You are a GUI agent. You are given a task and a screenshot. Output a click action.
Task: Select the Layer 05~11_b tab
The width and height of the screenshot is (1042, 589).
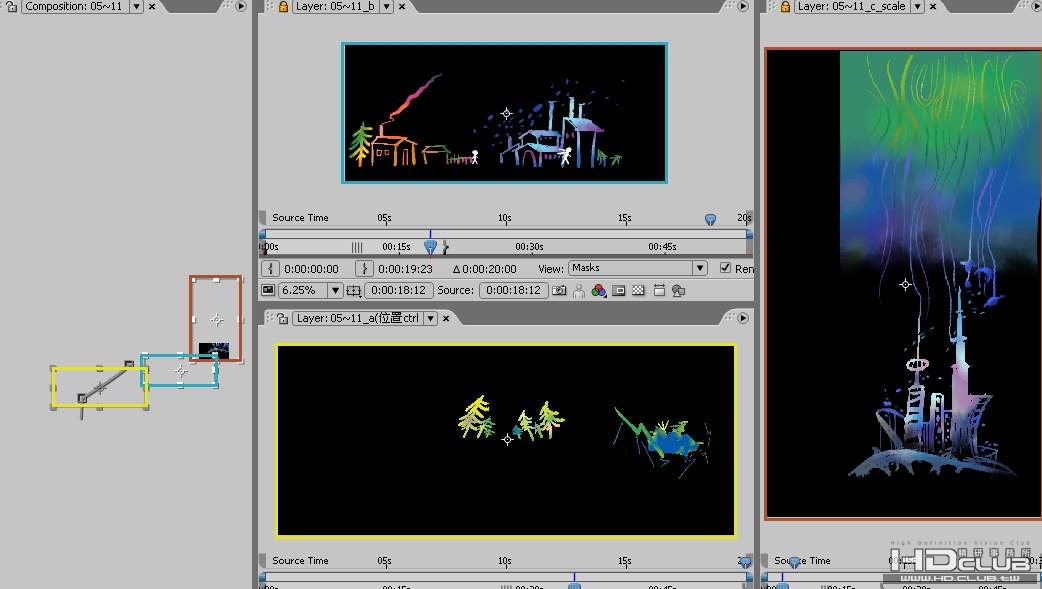(336, 7)
